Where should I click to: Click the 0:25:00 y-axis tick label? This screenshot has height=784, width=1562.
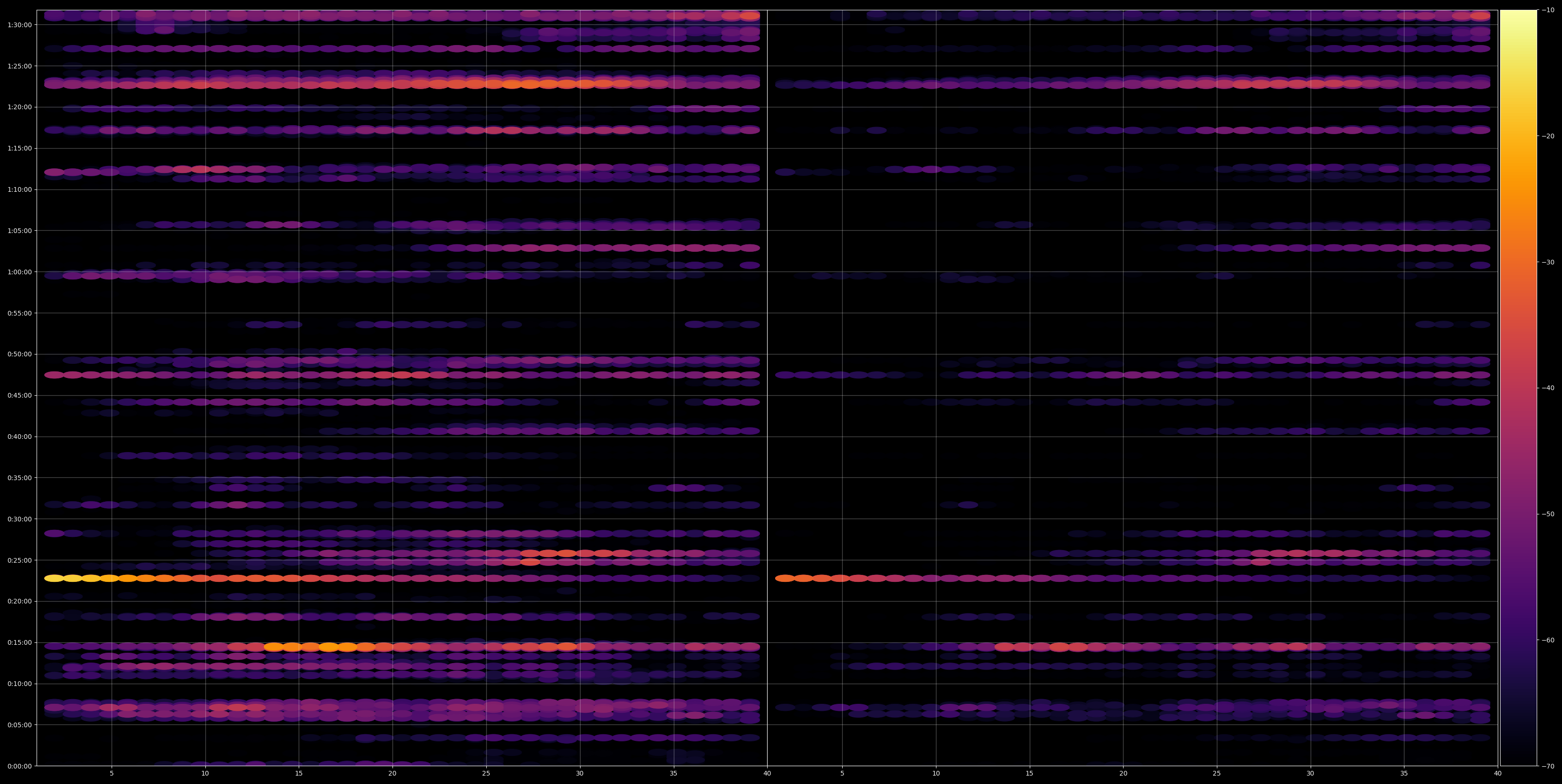[x=19, y=560]
